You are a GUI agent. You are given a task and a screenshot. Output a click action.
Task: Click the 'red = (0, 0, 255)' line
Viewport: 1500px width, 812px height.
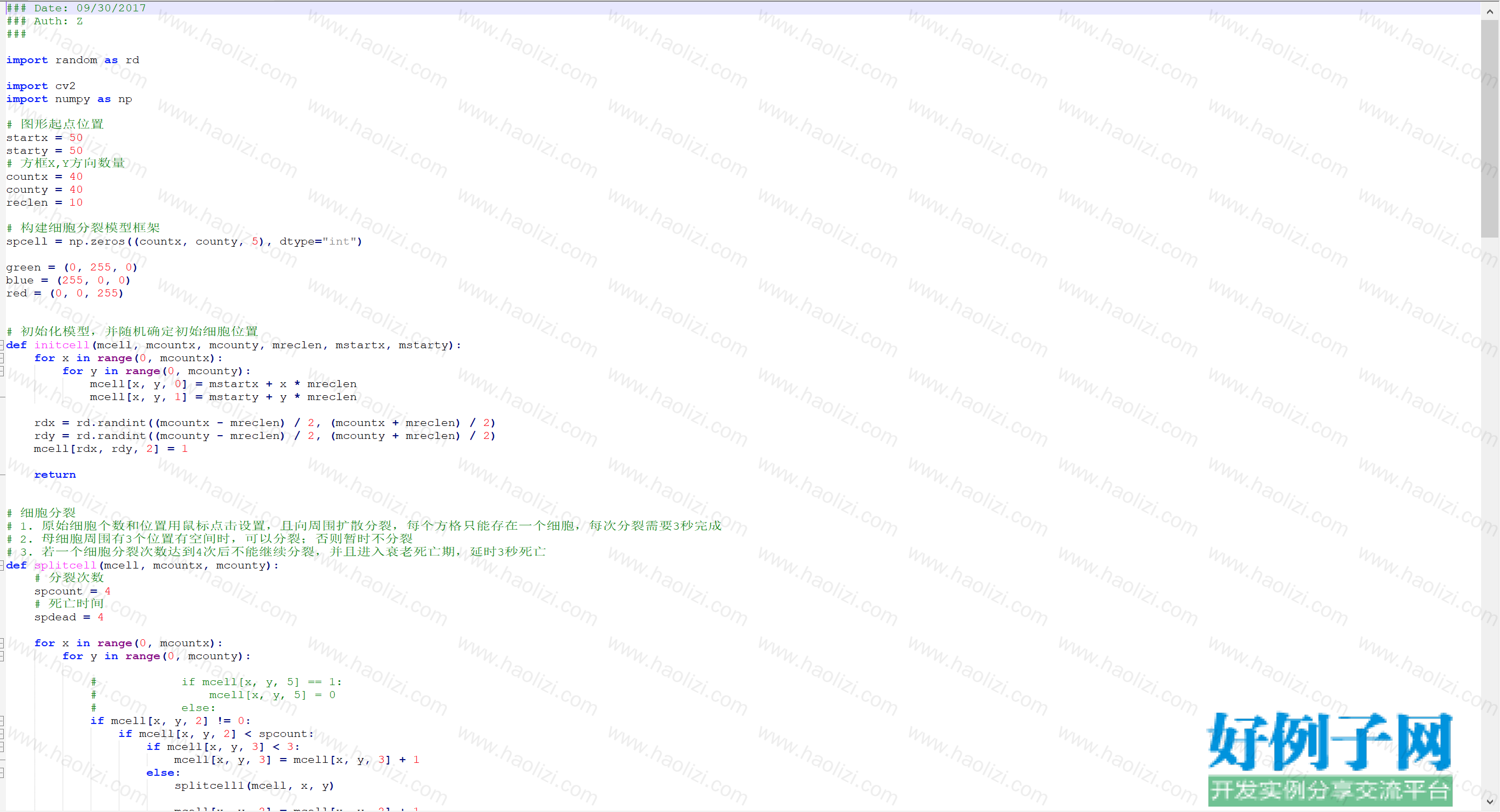(65, 293)
